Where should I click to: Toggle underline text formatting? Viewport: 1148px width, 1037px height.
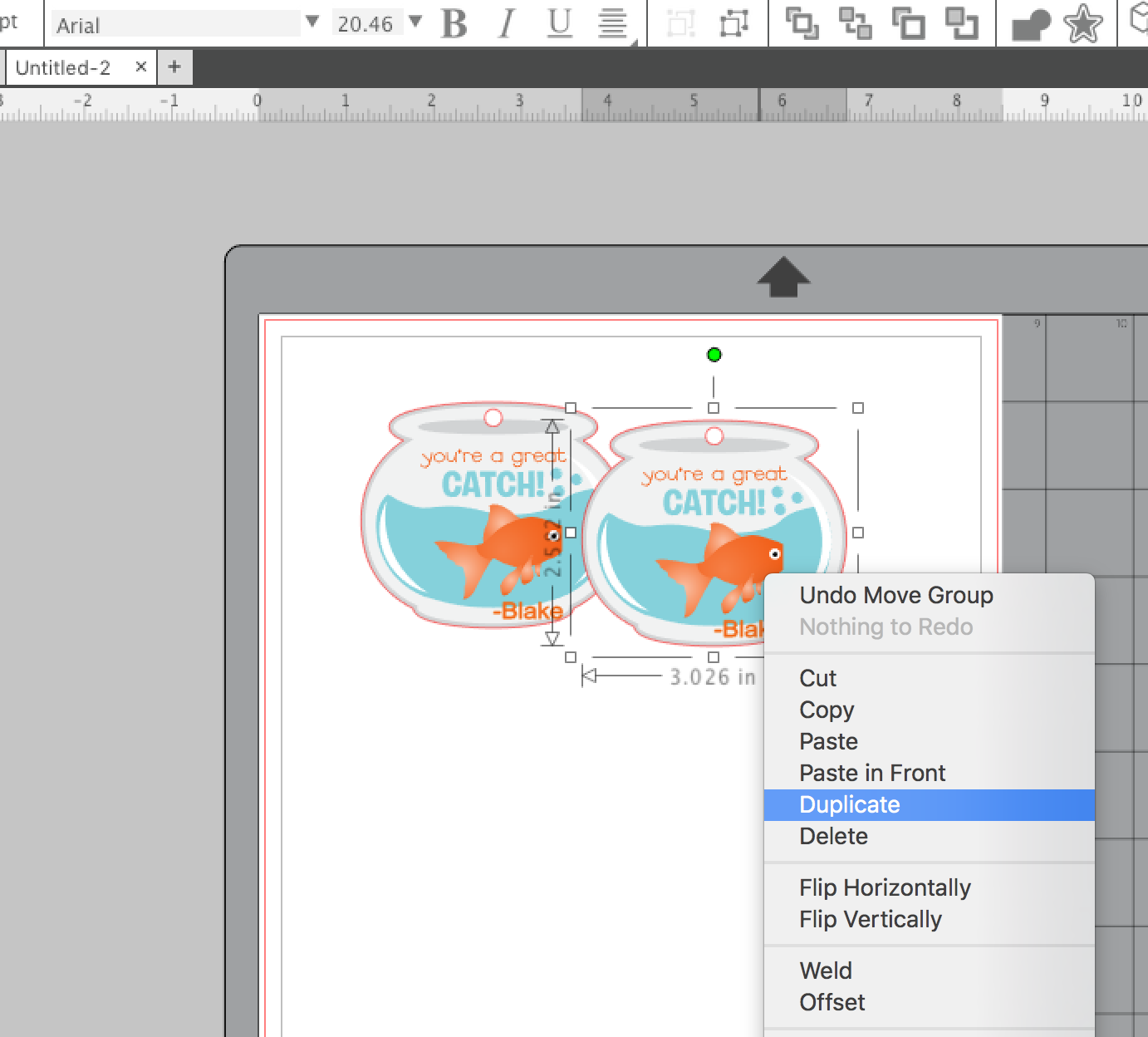tap(558, 24)
